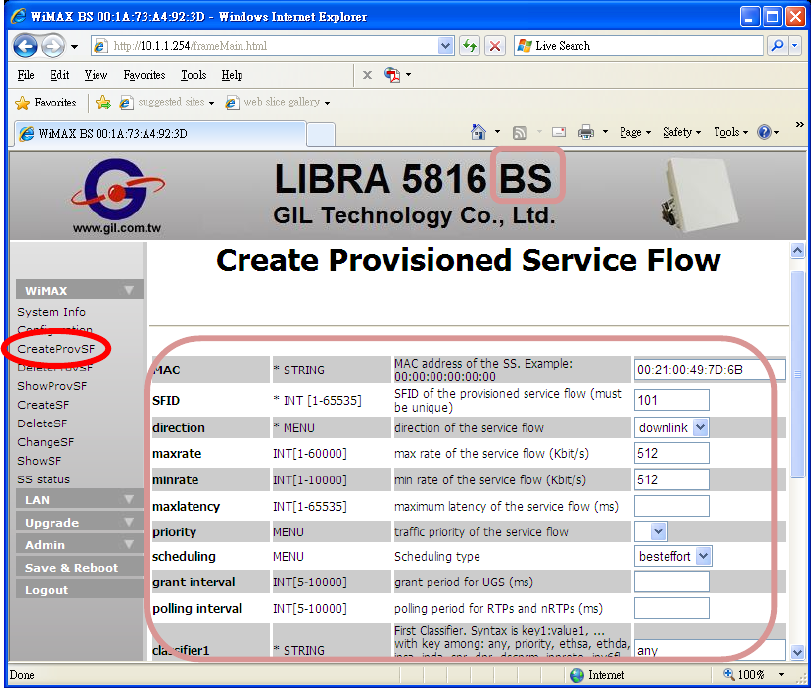This screenshot has height=688, width=811.
Task: Click the Live Search box
Action: click(638, 46)
